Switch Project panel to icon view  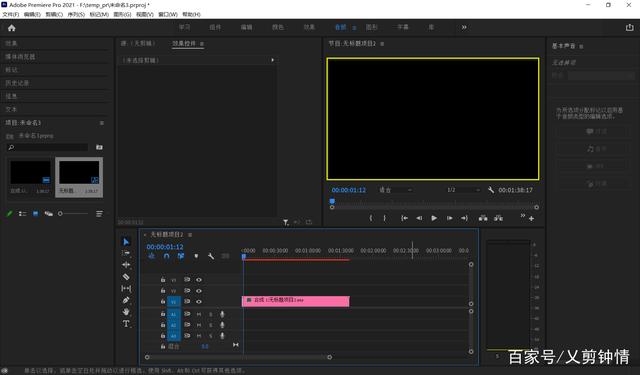[x=36, y=213]
